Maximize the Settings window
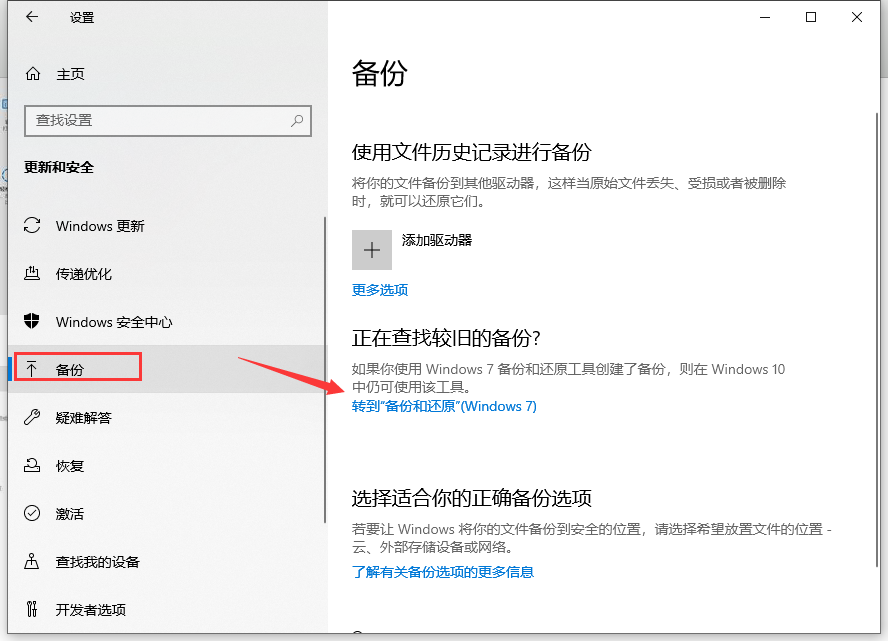Viewport: 888px width, 641px height. tap(812, 17)
